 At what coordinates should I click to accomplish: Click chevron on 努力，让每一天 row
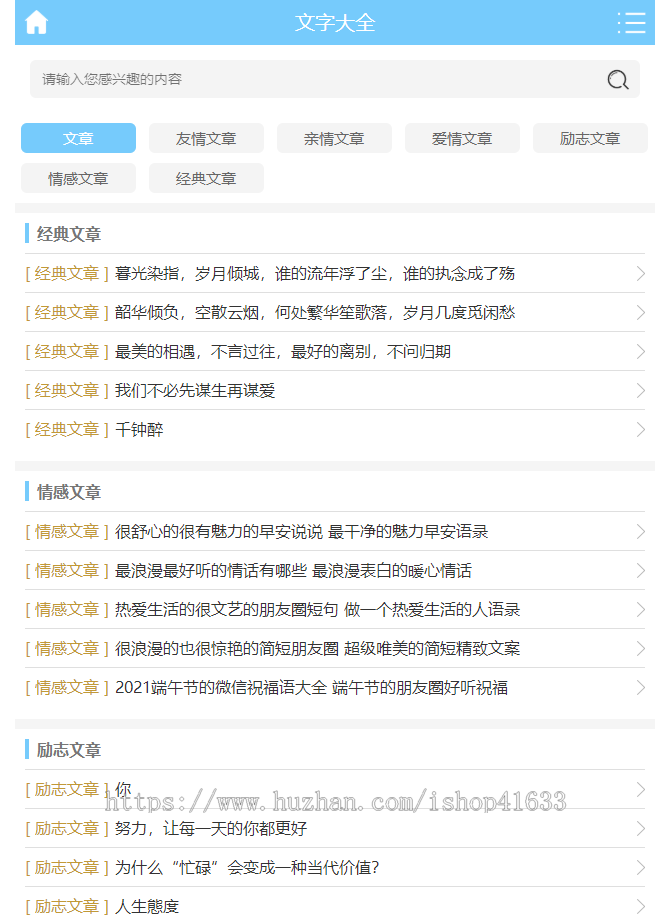640,829
